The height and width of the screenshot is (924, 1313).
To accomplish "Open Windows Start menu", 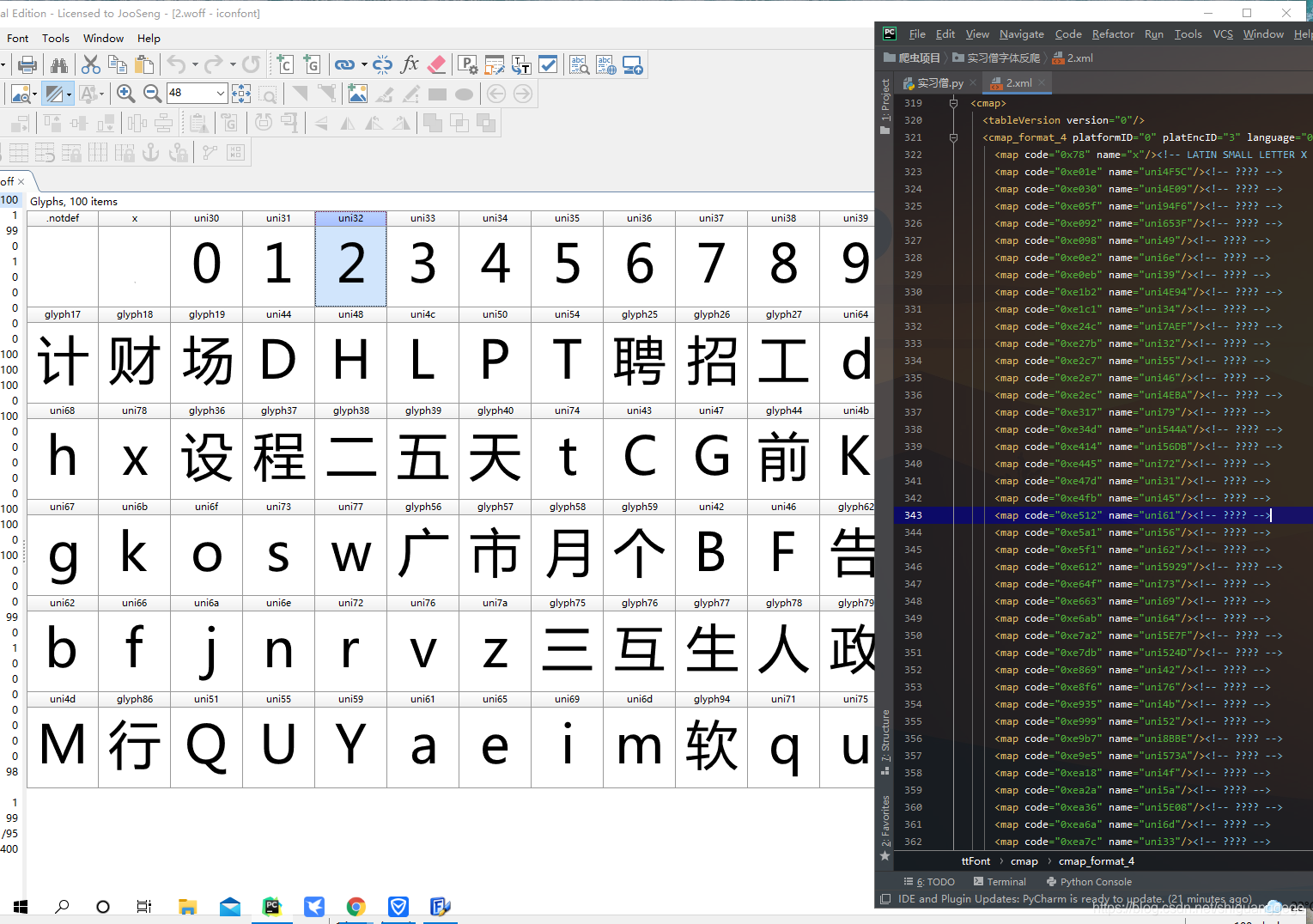I will tap(21, 907).
